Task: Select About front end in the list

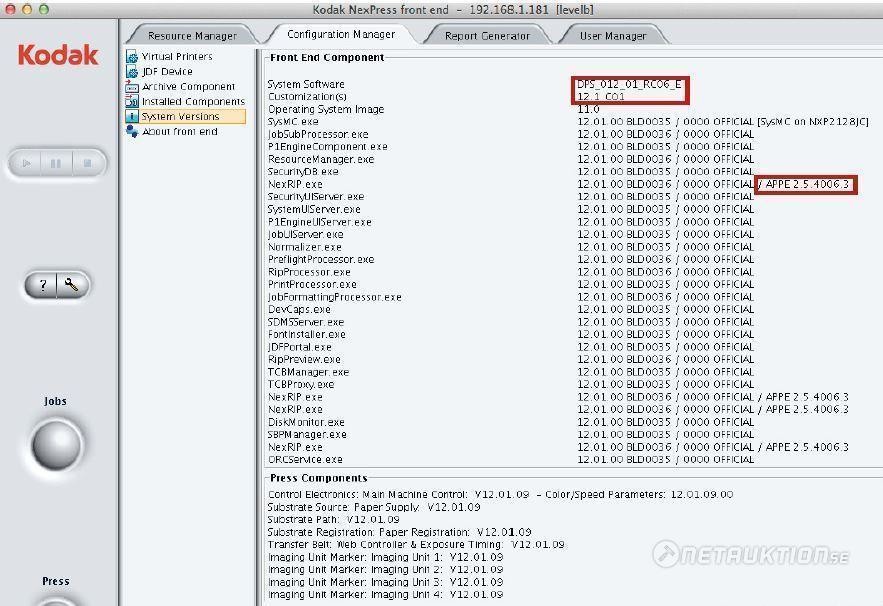Action: [180, 131]
